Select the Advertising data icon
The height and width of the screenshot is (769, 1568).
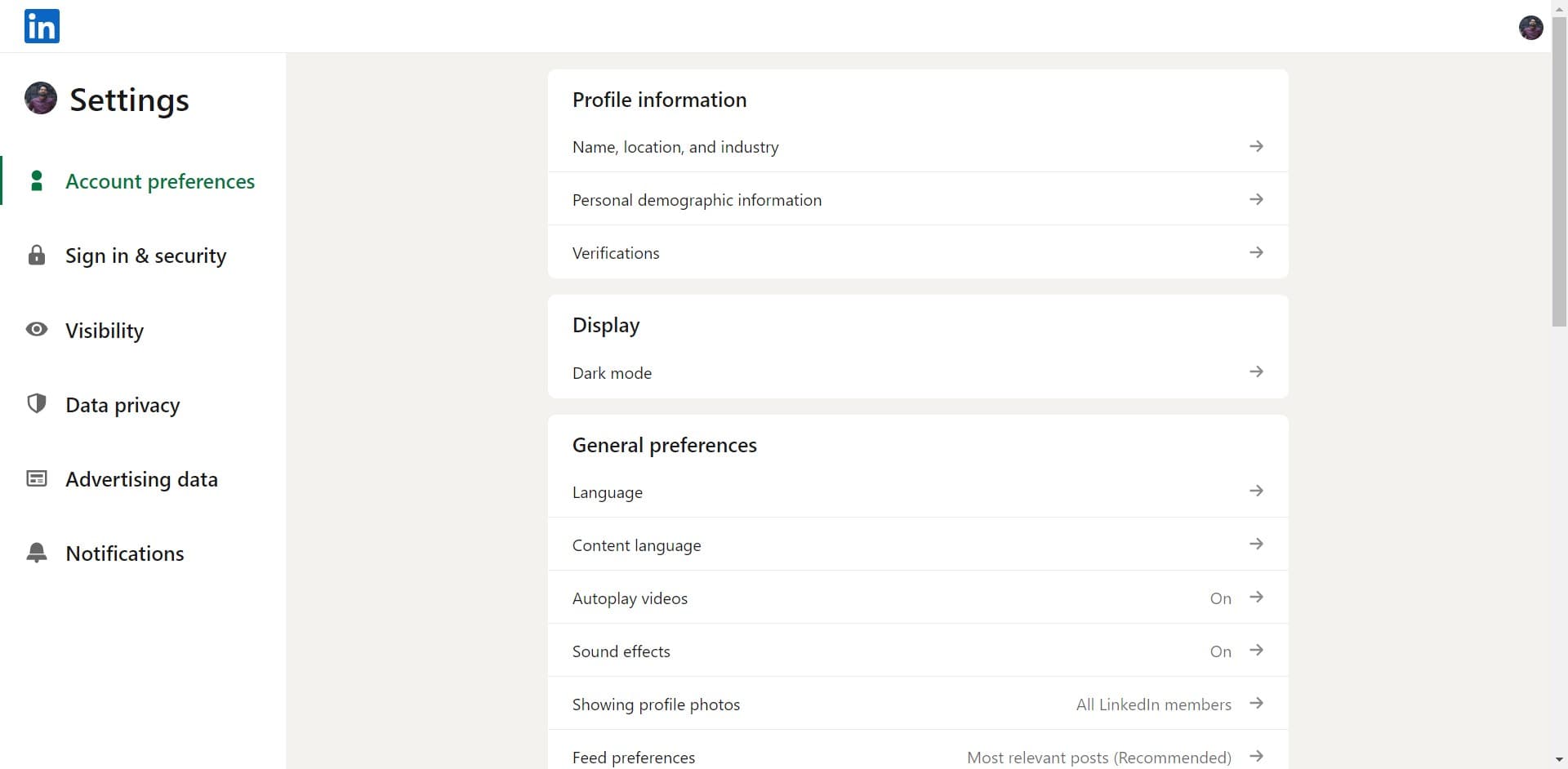tap(36, 478)
